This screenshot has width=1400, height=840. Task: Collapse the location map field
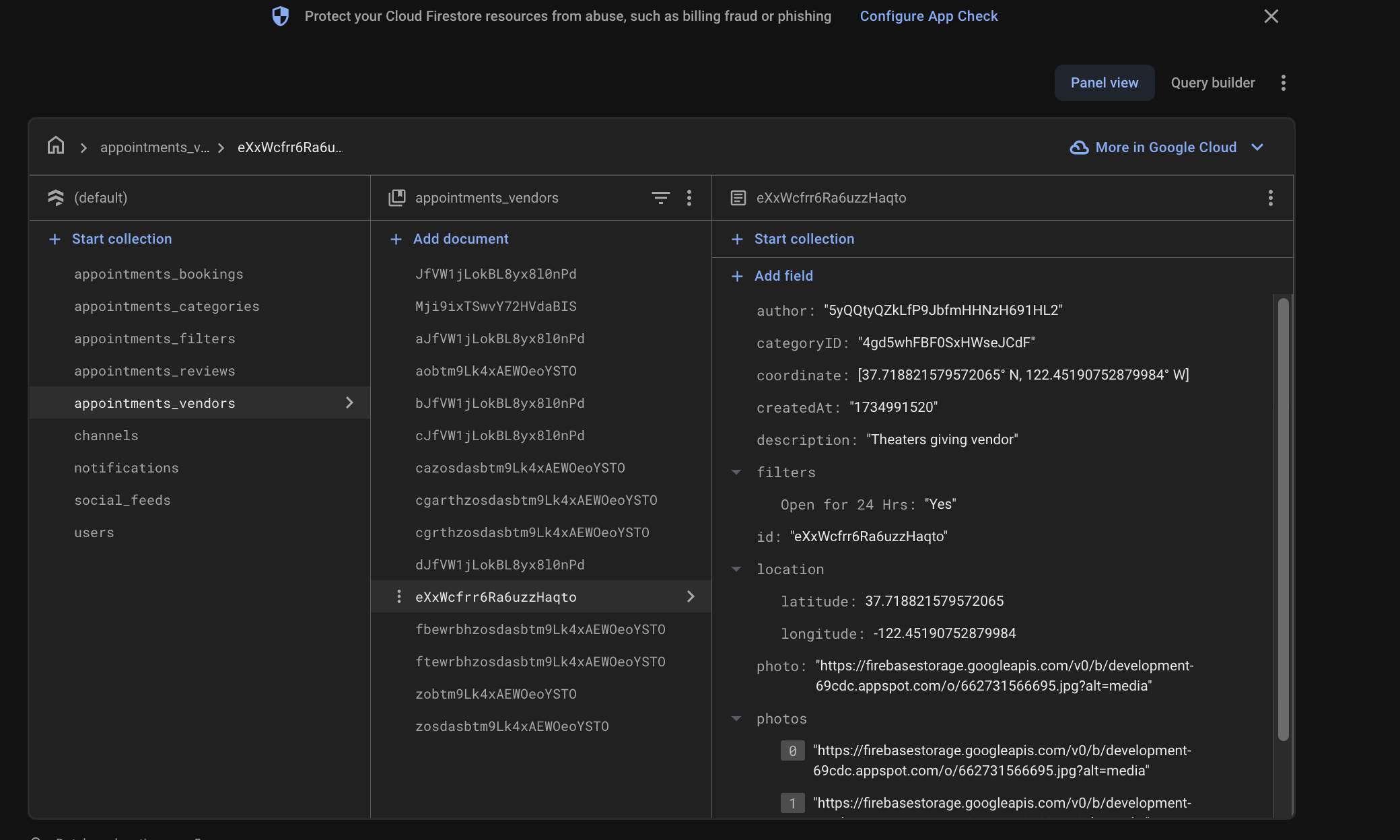[736, 569]
